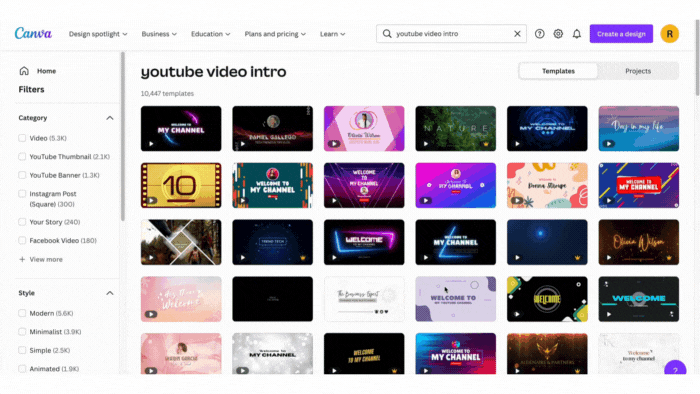Check the Minimalist style filter
Screen dimensions: 700x394
[x=22, y=332]
